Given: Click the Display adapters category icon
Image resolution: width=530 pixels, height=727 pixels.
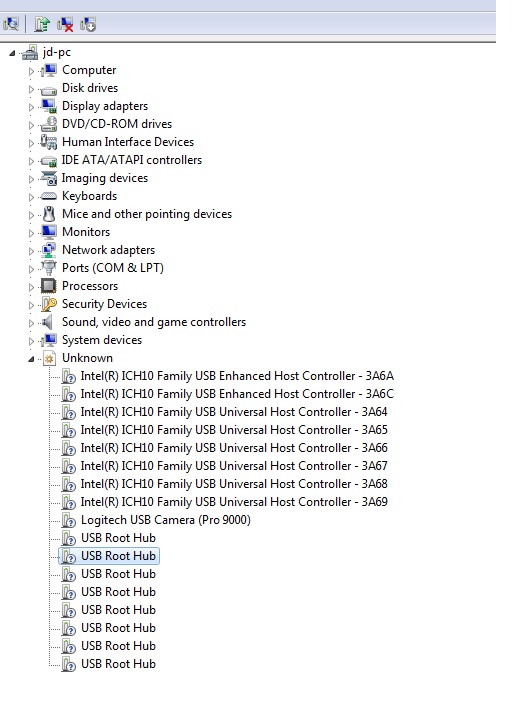Looking at the screenshot, I should [49, 106].
